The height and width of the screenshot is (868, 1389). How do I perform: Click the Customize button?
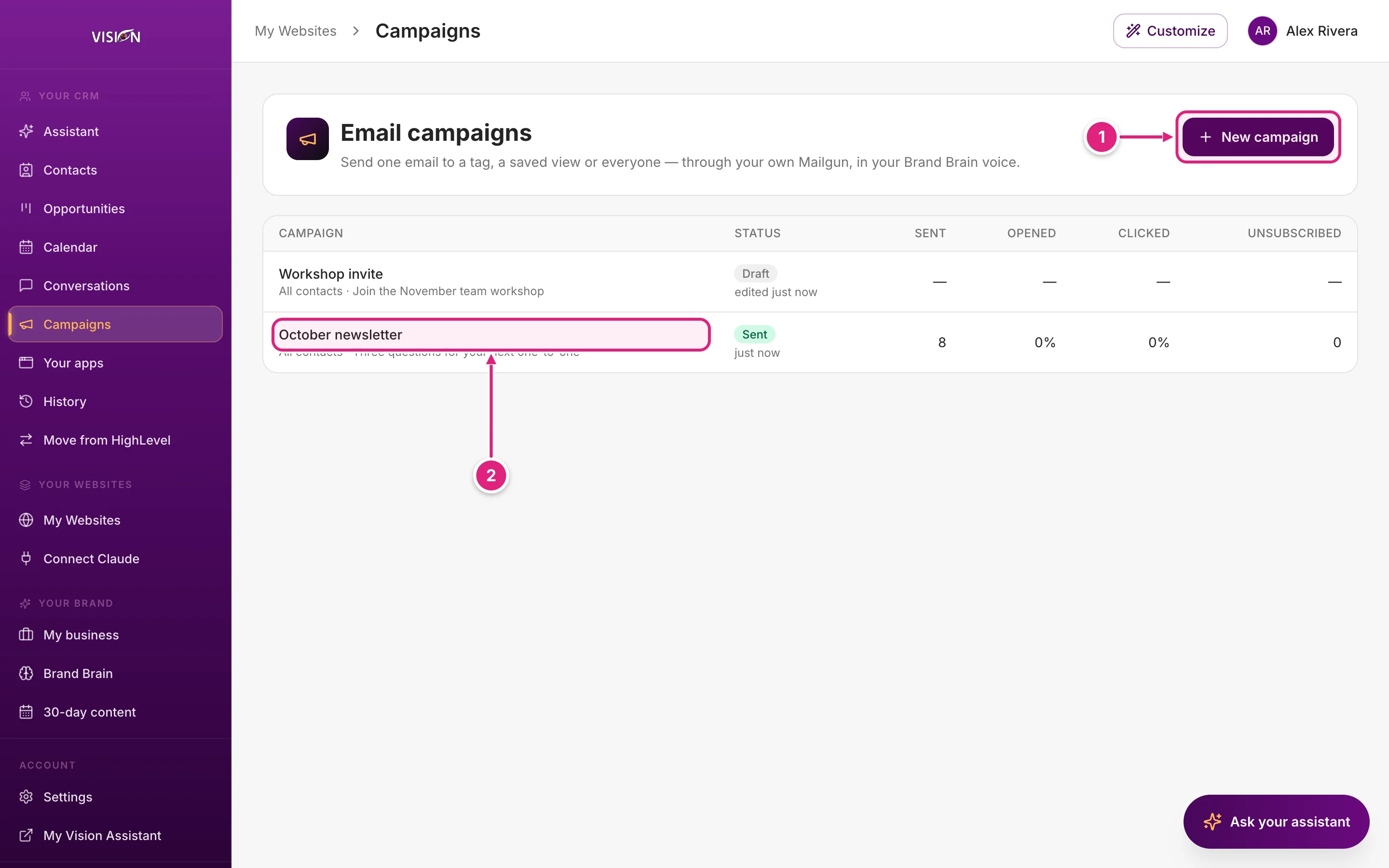[x=1170, y=31]
